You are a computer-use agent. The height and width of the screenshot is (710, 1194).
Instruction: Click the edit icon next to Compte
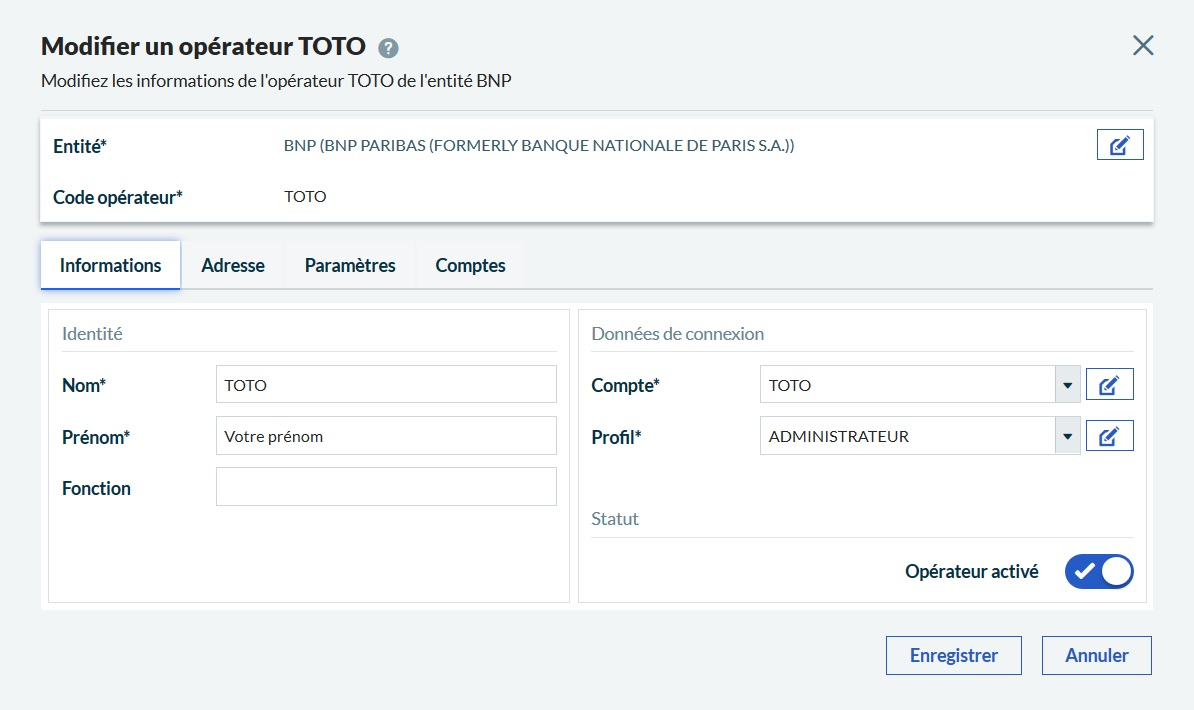1109,385
